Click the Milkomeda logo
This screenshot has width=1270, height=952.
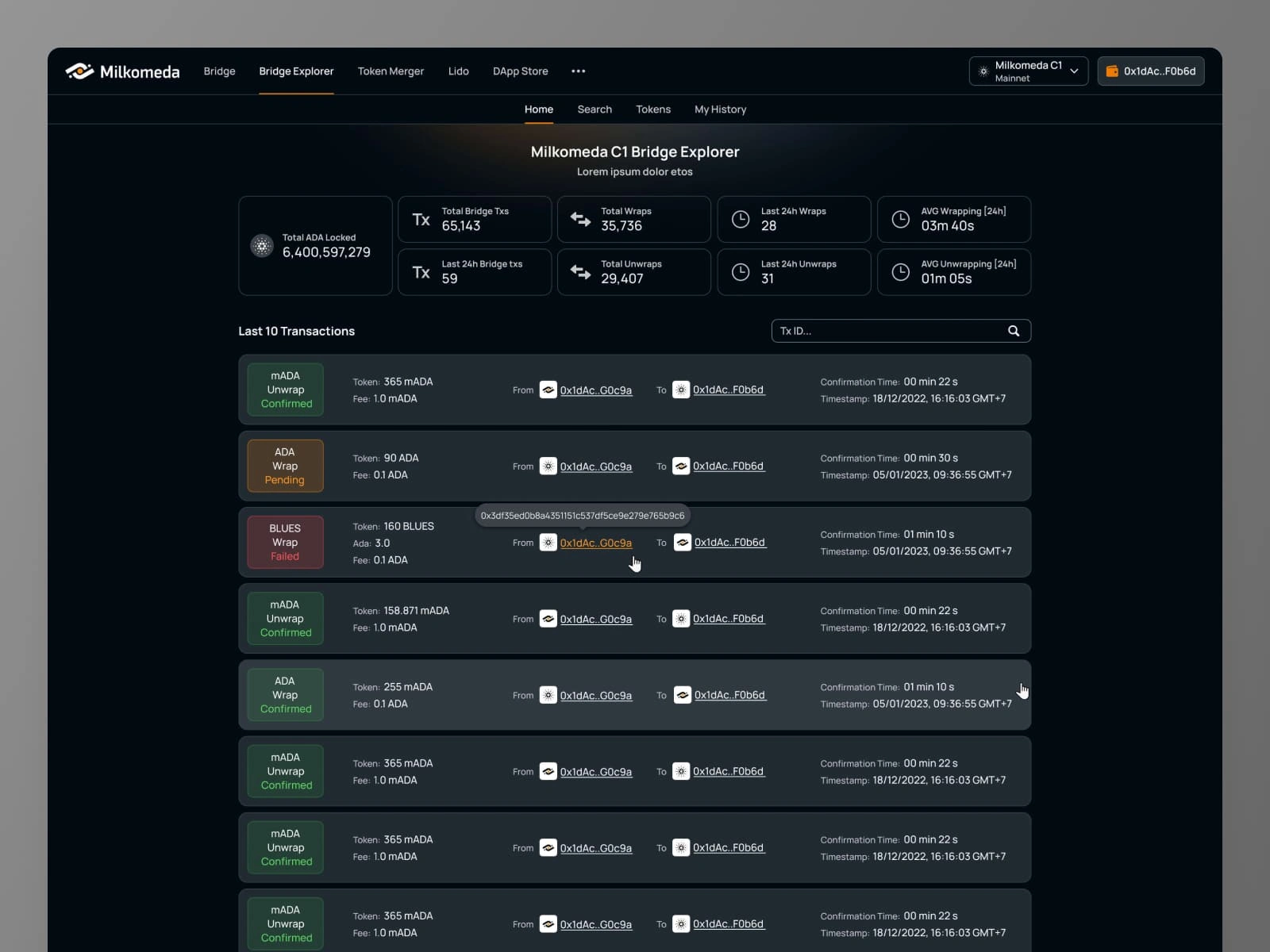(x=123, y=71)
